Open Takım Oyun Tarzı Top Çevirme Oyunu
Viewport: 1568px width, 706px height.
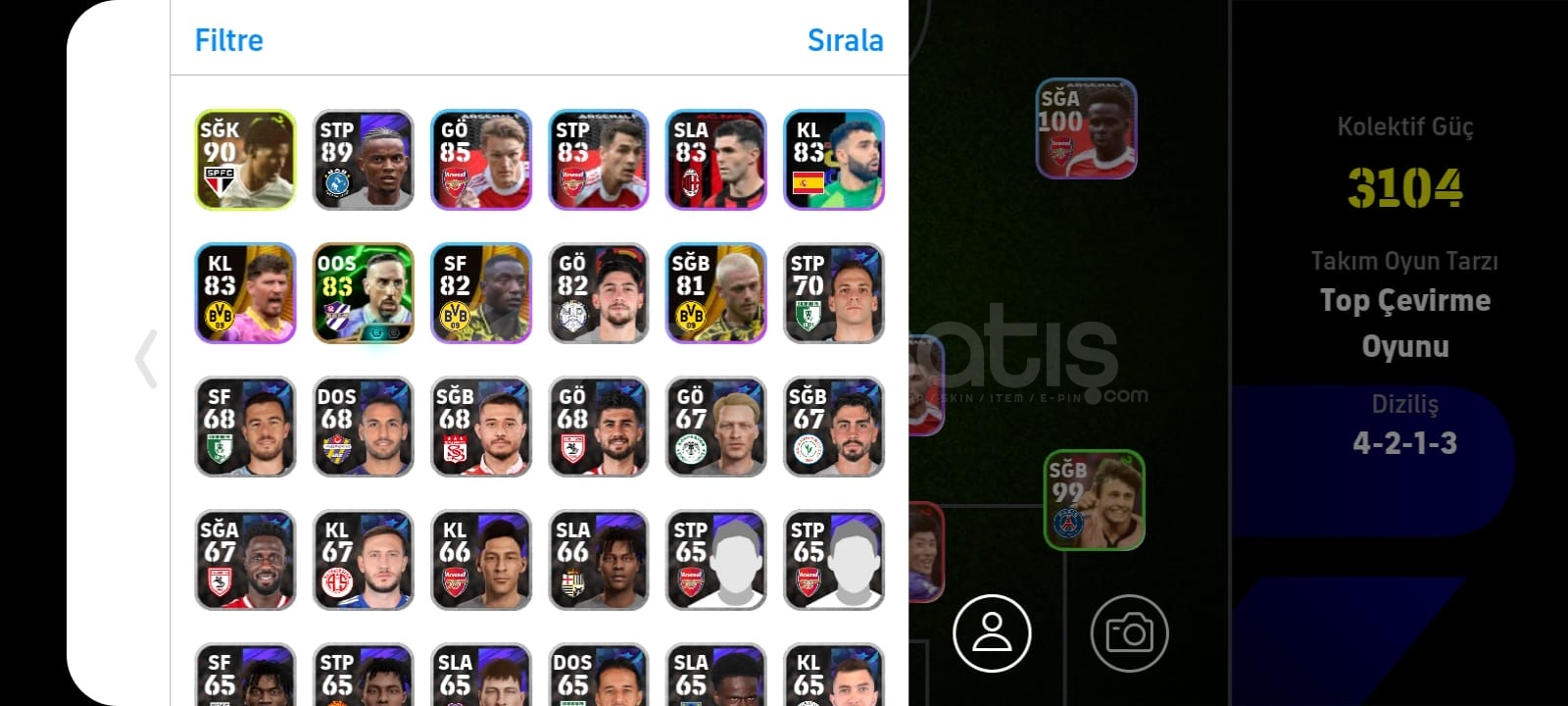(1404, 305)
